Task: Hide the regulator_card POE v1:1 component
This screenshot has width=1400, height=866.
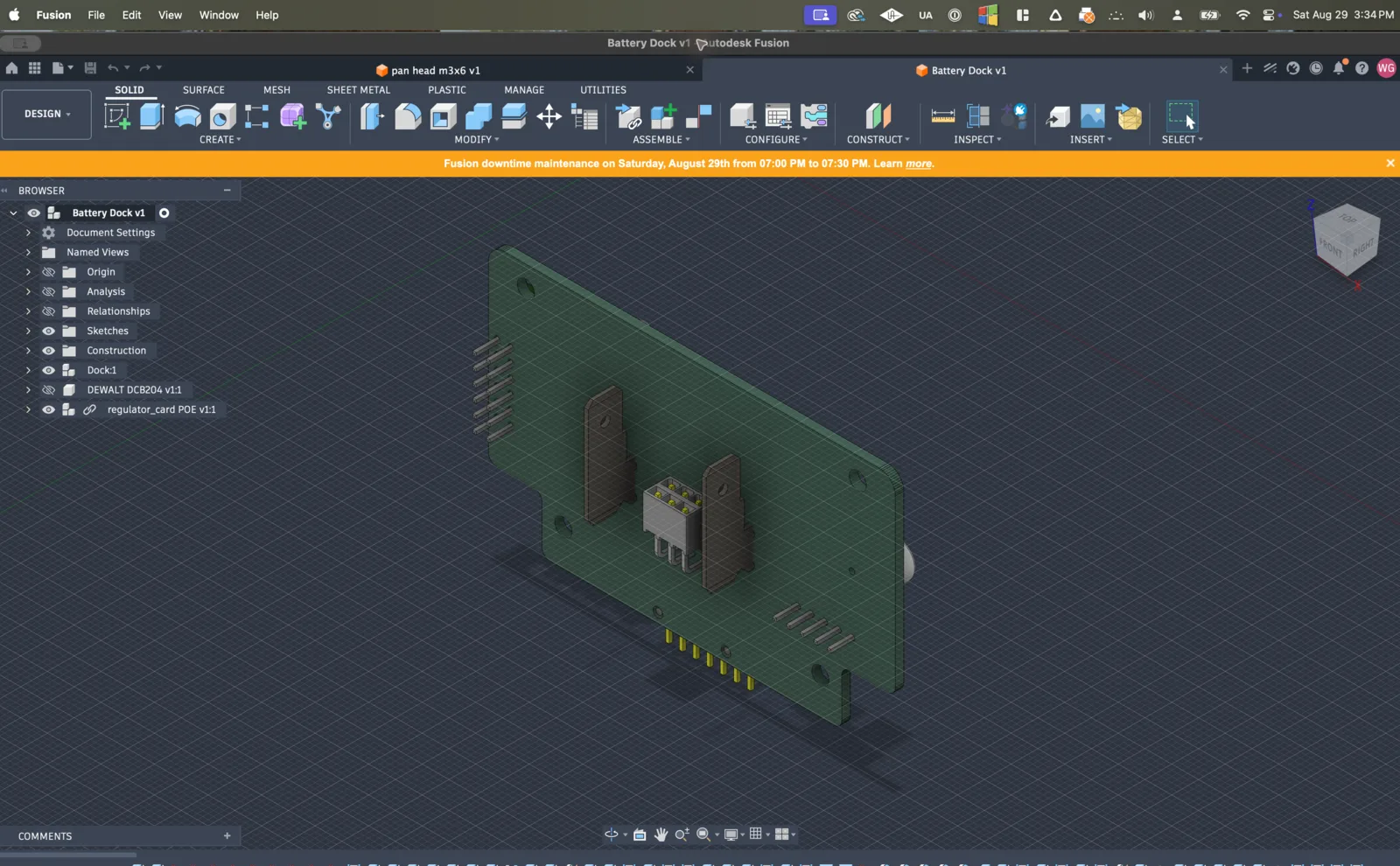Action: (48, 409)
